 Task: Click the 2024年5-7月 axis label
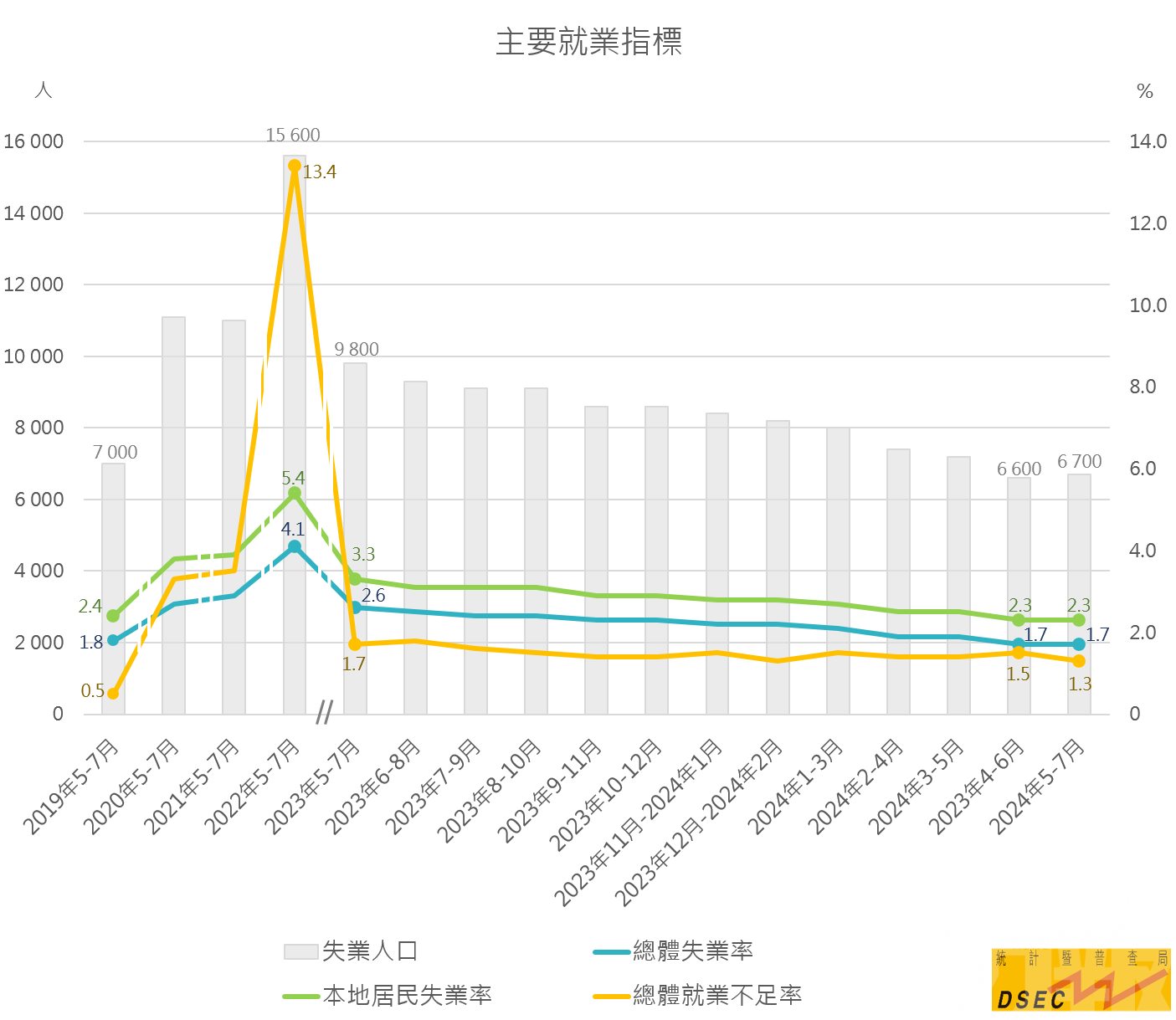pyautogui.click(x=1037, y=788)
